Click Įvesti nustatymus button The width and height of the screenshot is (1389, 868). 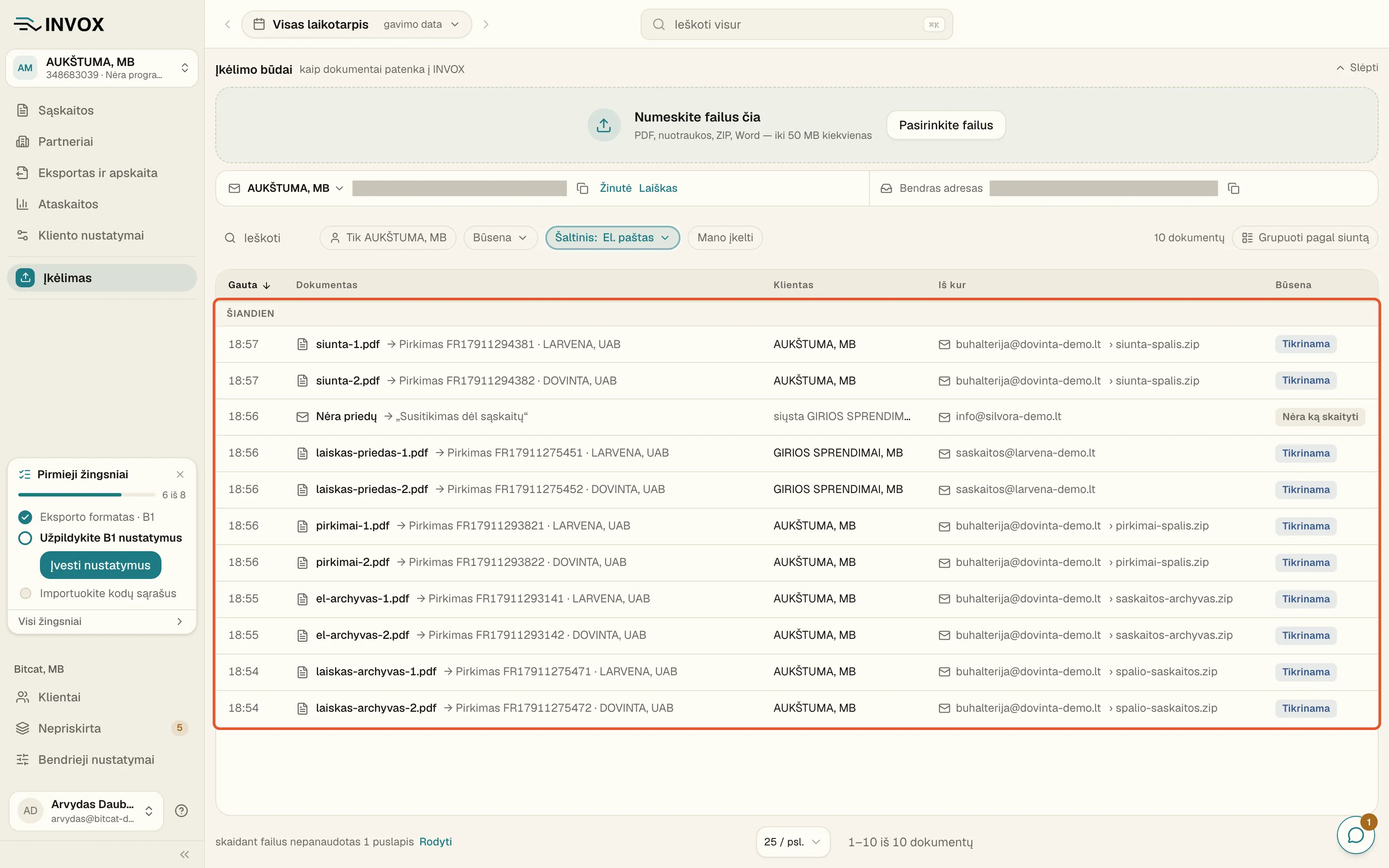(100, 566)
